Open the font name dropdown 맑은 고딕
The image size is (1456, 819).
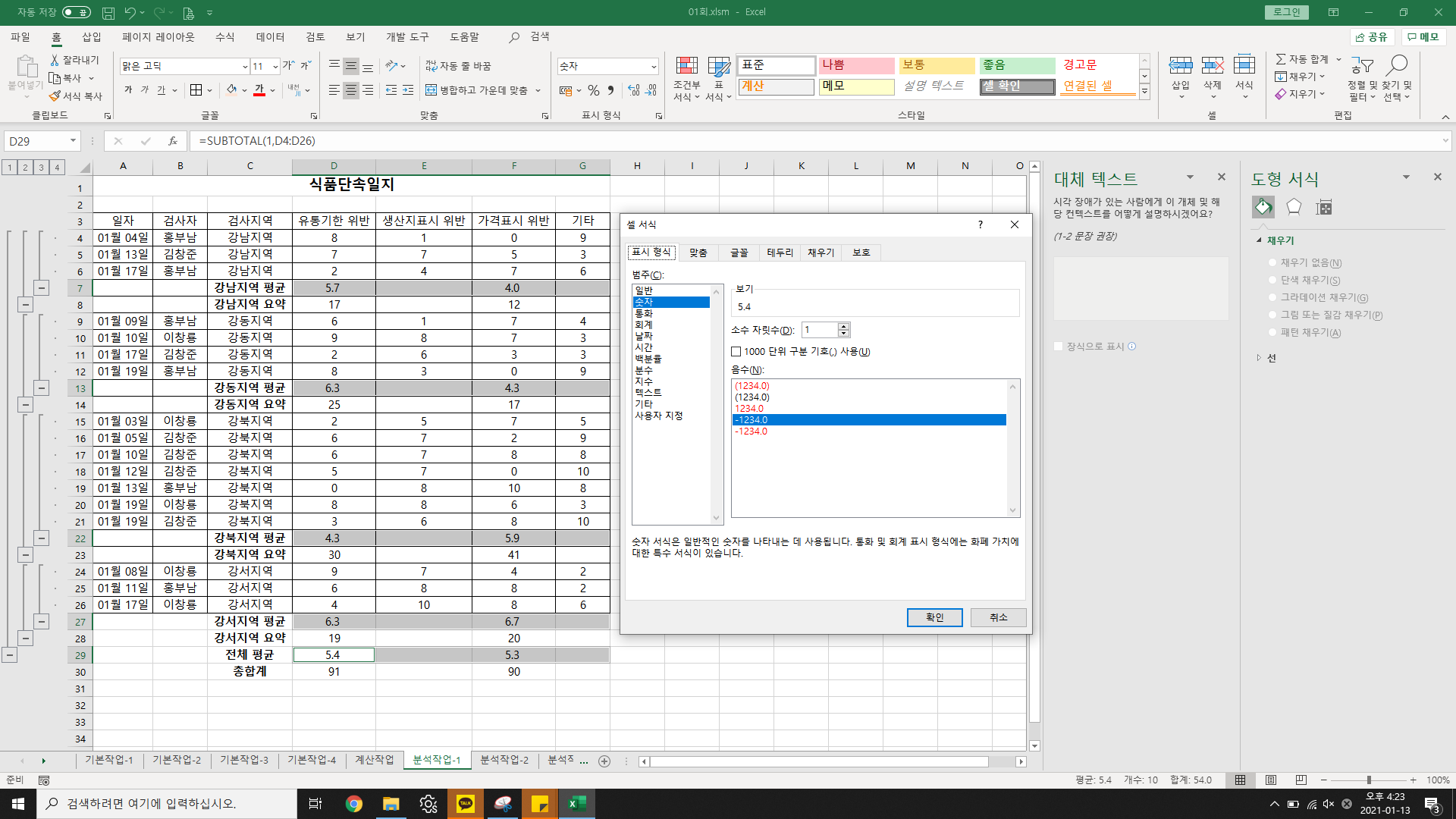pyautogui.click(x=245, y=67)
